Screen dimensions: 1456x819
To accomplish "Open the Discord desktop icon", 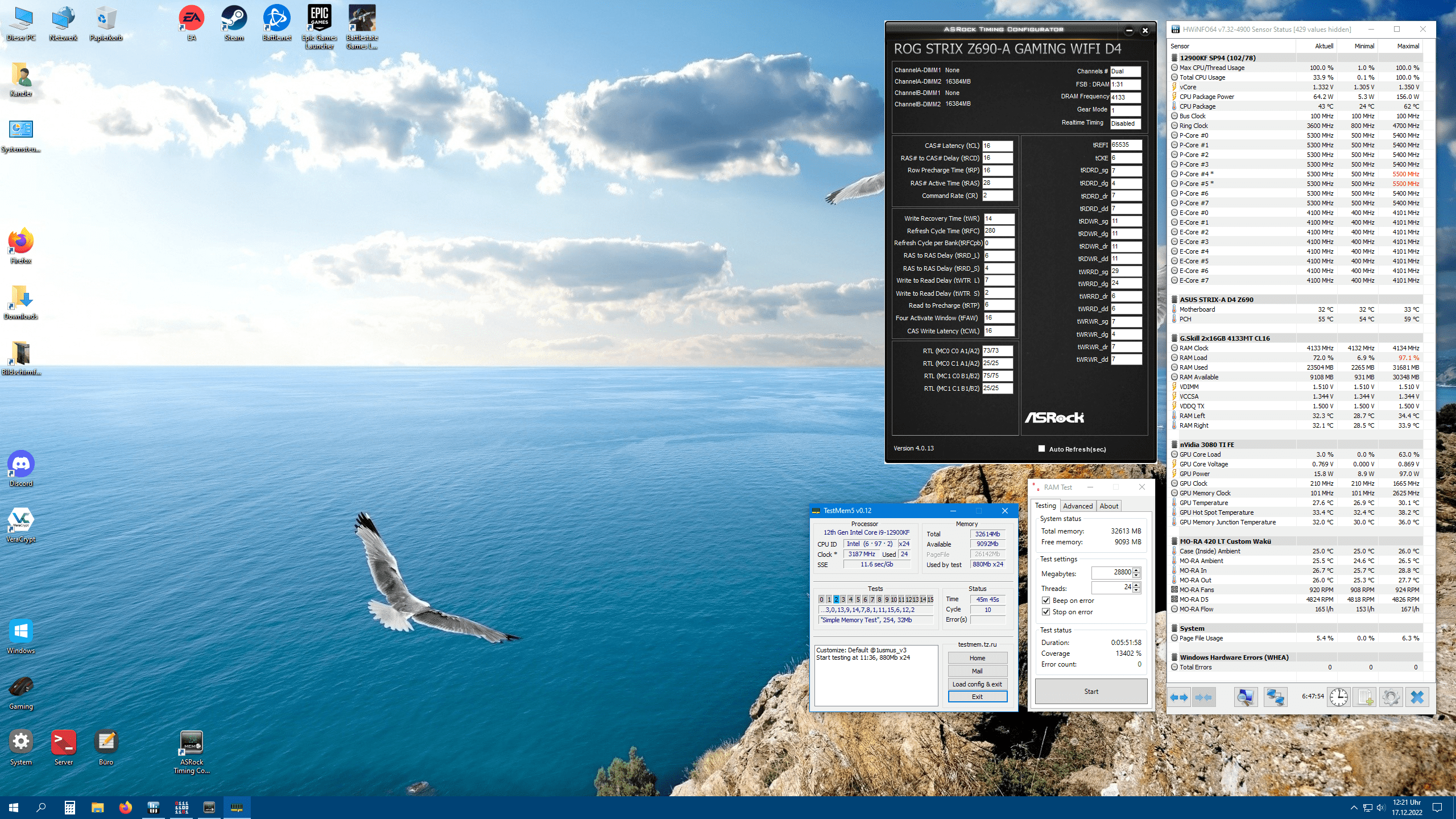I will [x=21, y=469].
